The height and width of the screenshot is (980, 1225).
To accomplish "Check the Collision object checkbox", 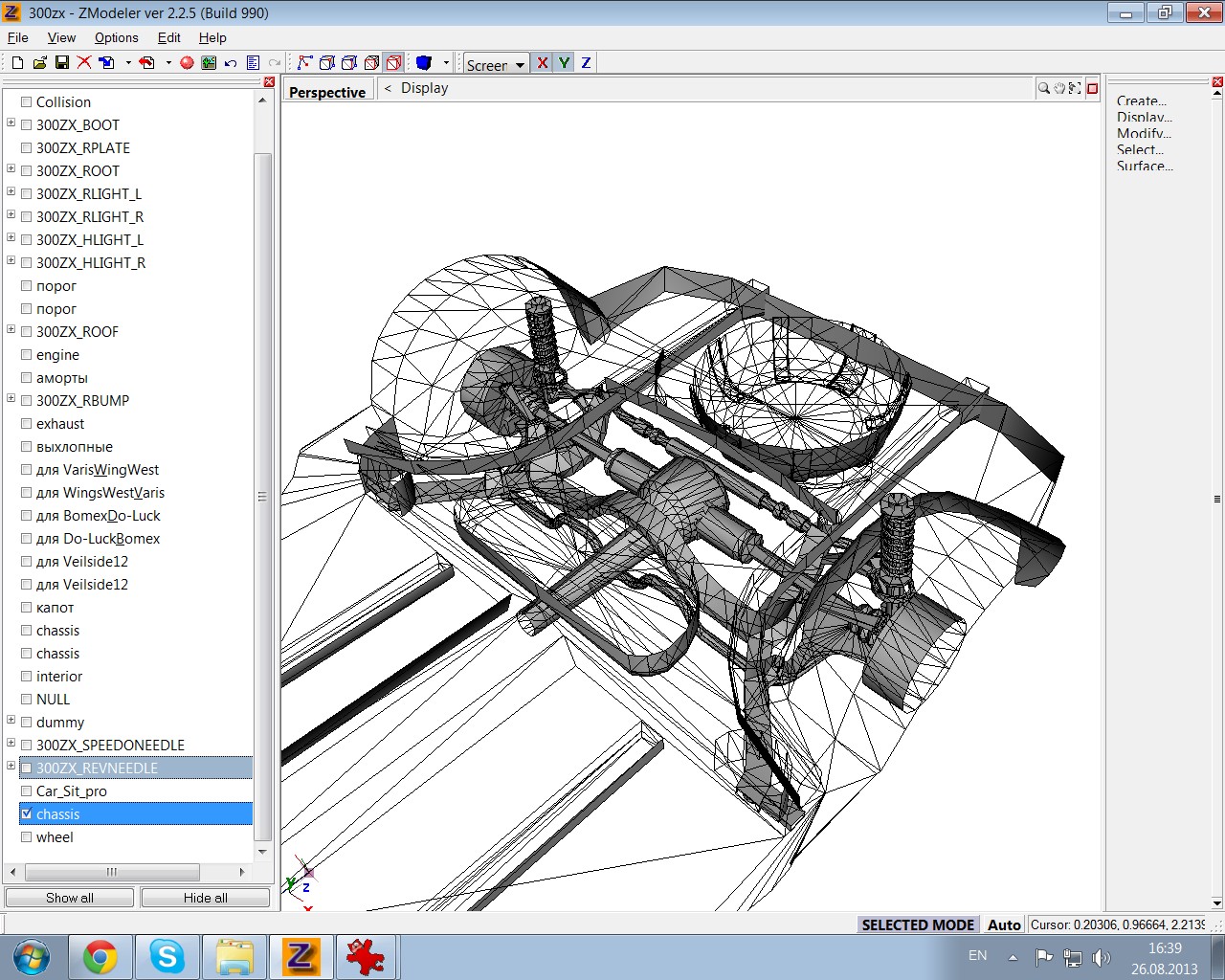I will click(x=27, y=101).
